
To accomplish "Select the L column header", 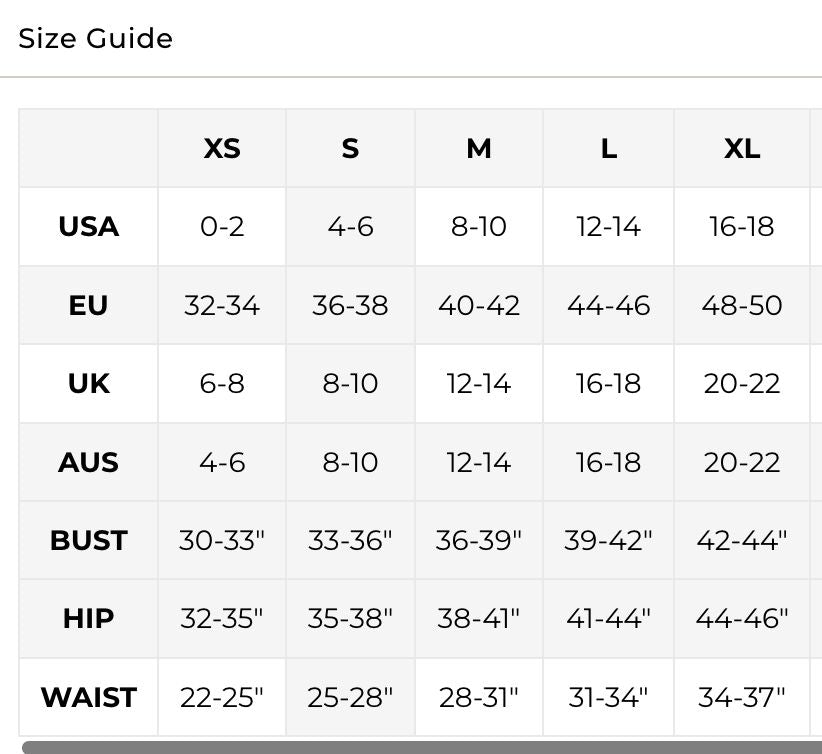I will [609, 148].
